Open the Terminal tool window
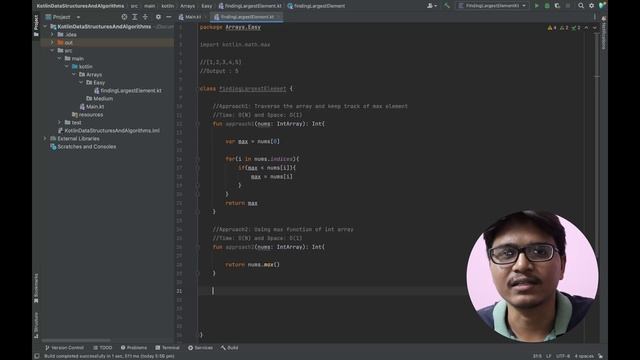Screen dimensions: 640x360 167,348
